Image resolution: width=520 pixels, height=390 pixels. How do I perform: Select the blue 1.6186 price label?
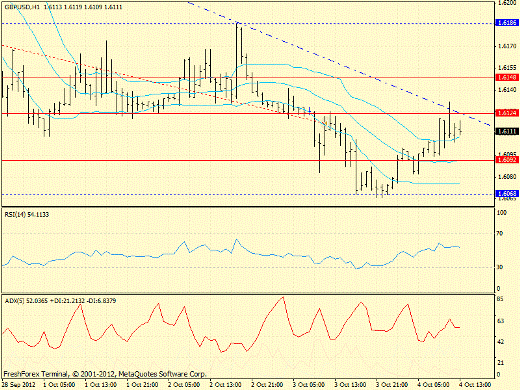507,23
